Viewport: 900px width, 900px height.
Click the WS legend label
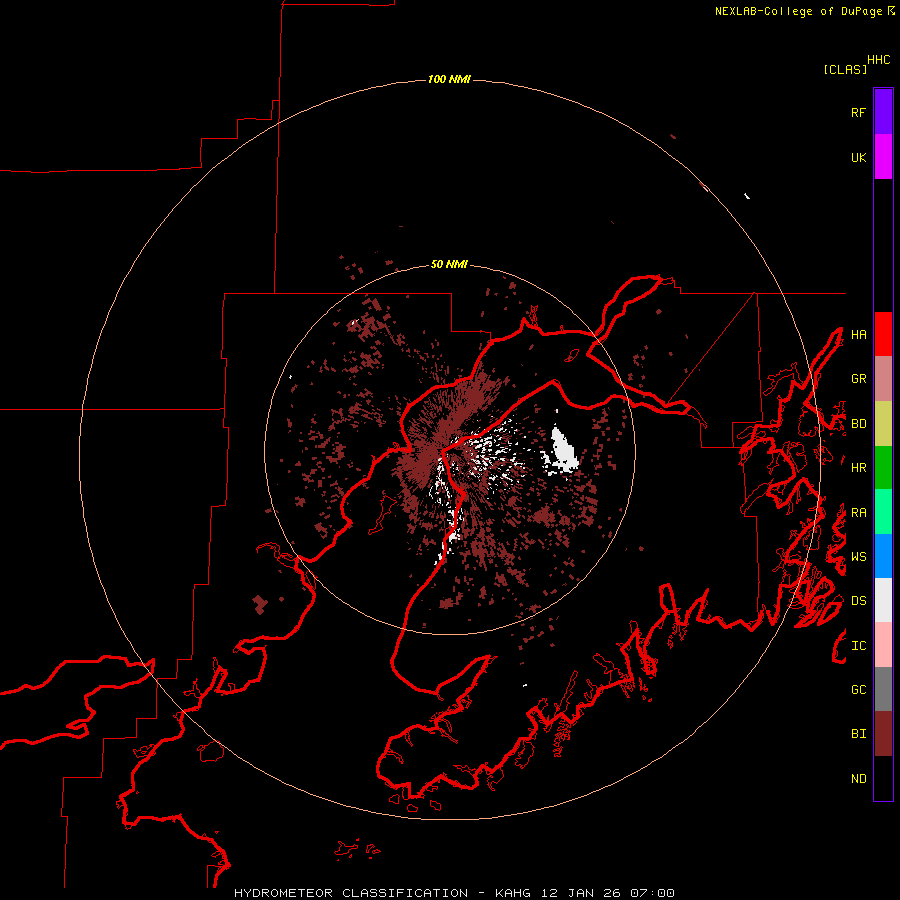859,557
